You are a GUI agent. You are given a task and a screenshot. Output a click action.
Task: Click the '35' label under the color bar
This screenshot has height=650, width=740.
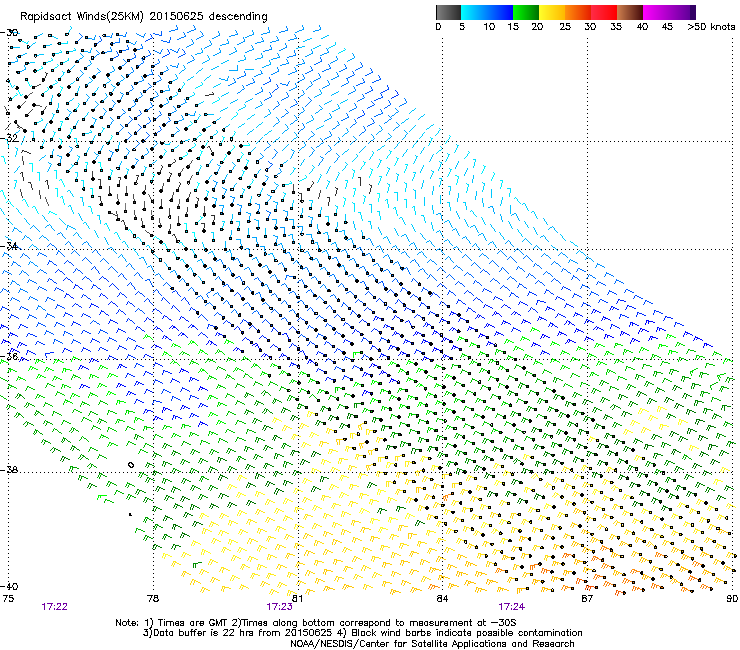(x=616, y=27)
